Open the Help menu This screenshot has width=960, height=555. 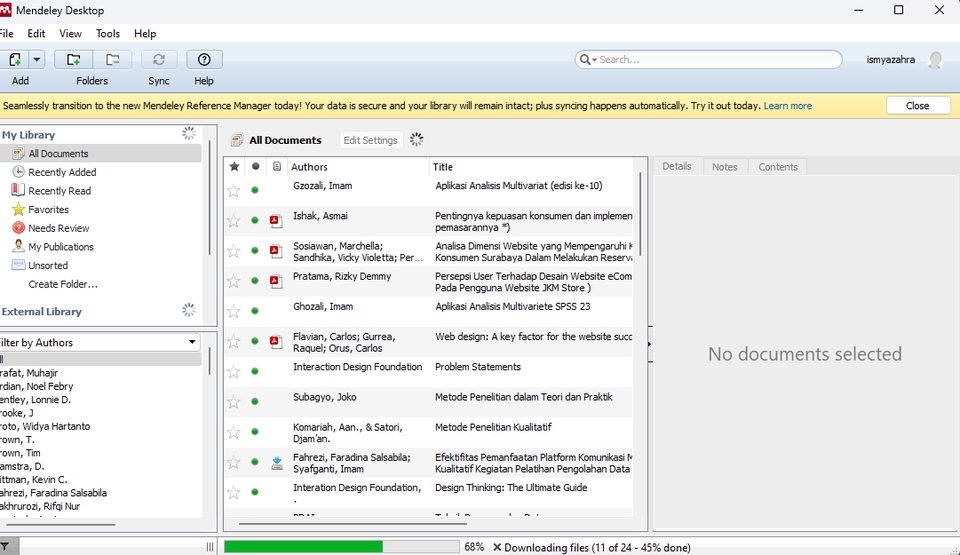145,34
